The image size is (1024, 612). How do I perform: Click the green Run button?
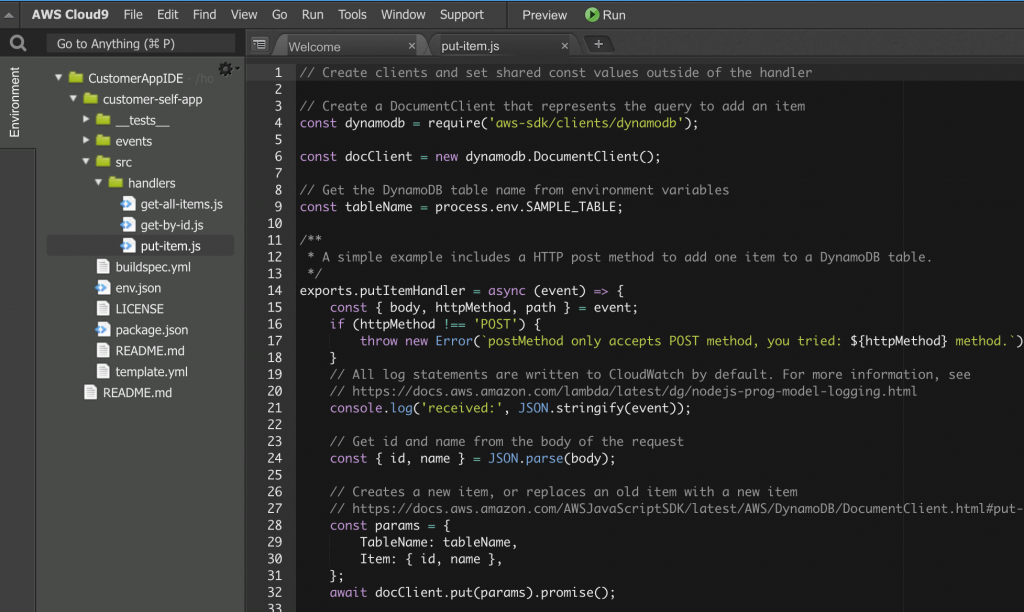[605, 15]
